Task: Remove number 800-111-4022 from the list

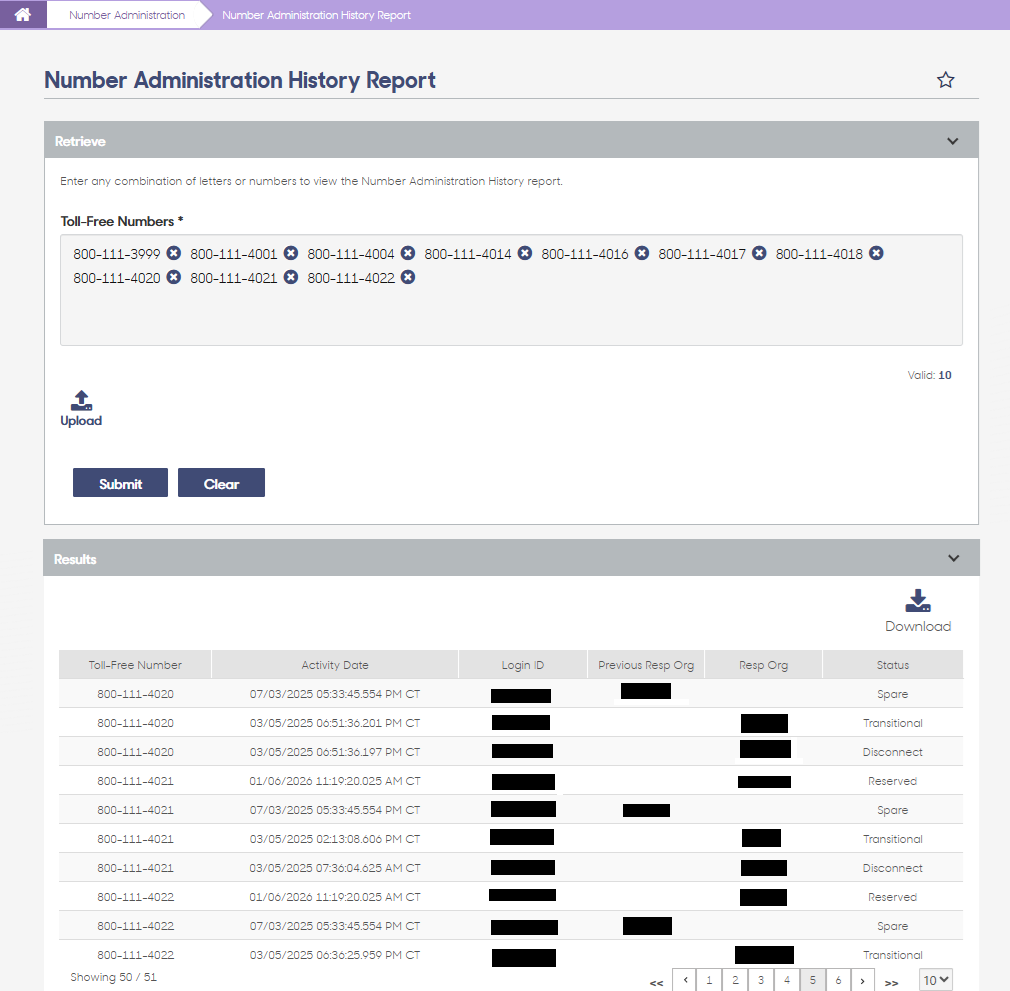Action: (x=408, y=277)
